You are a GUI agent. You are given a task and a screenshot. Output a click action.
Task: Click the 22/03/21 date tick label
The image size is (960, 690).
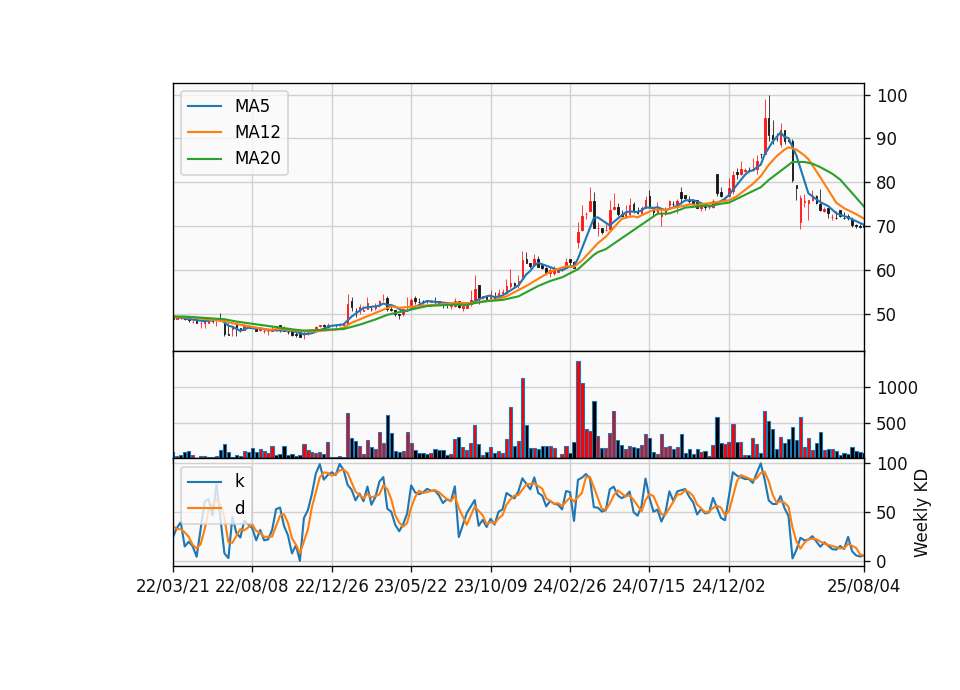click(x=173, y=586)
